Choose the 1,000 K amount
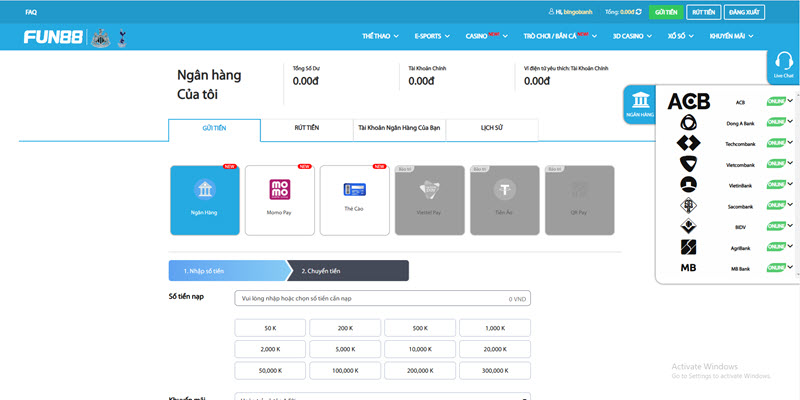This screenshot has width=800, height=400. (x=495, y=328)
